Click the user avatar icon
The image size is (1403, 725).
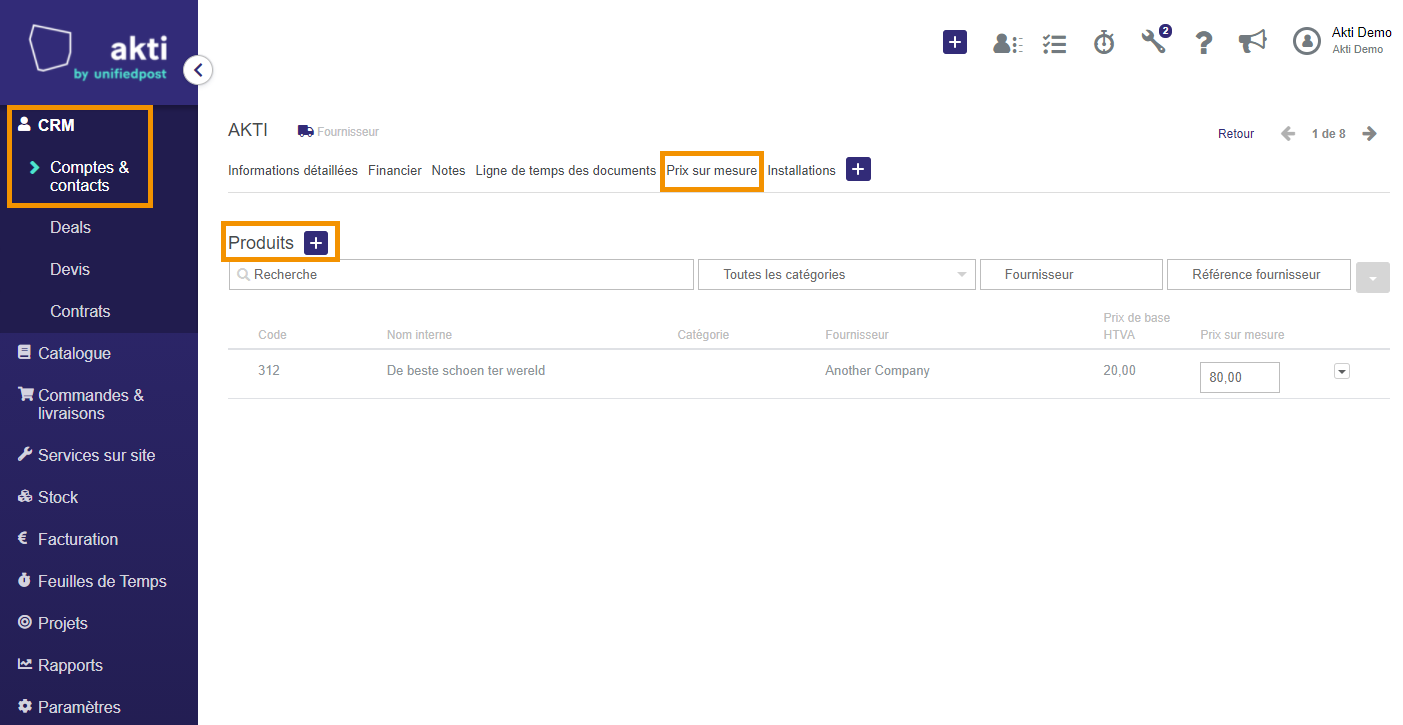coord(1307,41)
